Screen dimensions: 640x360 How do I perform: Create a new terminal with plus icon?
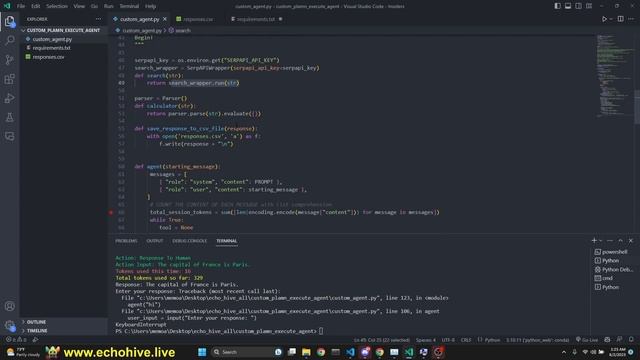[594, 240]
